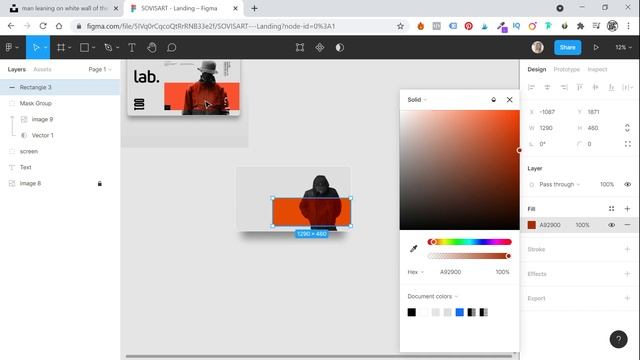Select the Comment tool
The height and width of the screenshot is (360, 640).
pos(171,47)
